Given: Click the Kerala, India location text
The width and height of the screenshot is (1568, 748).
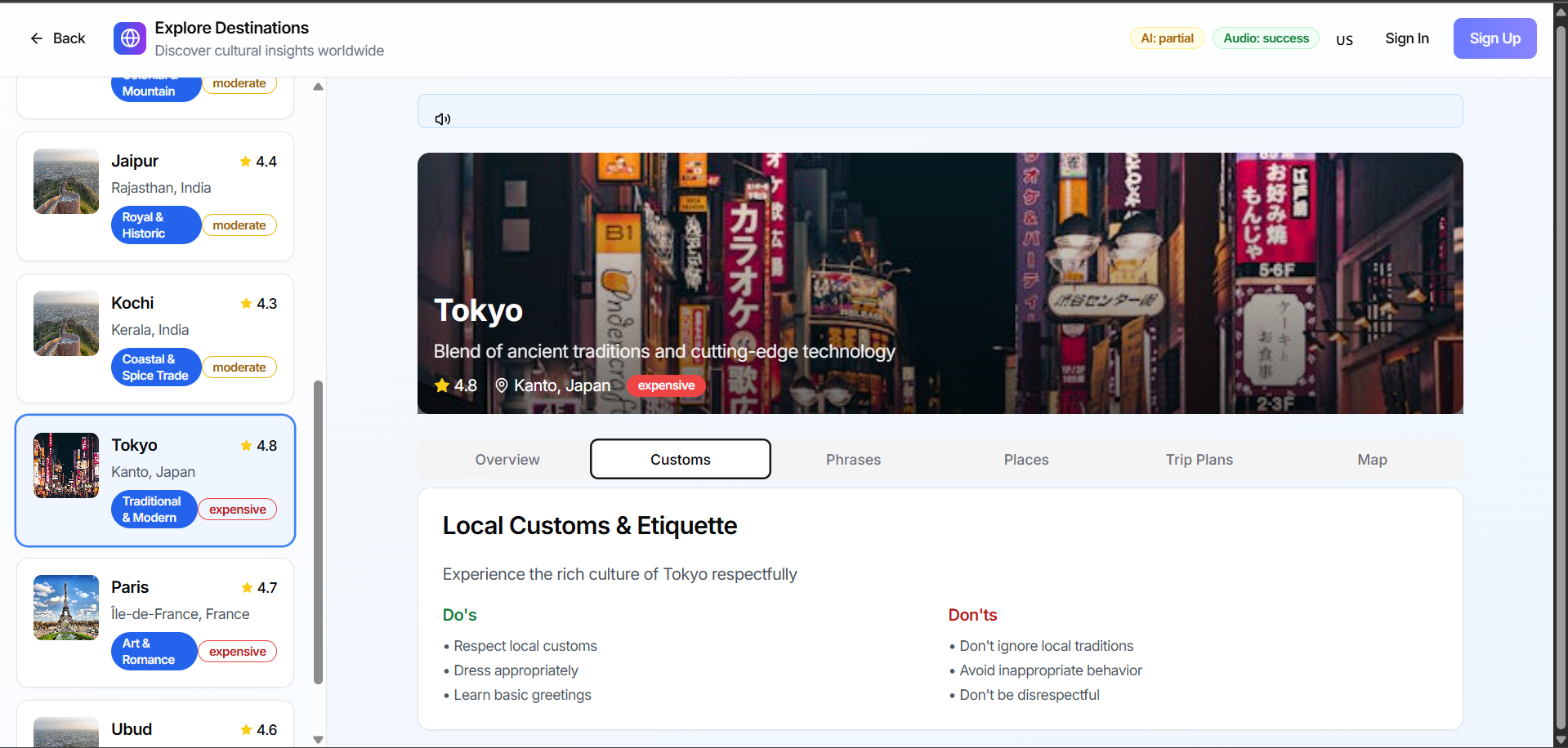Looking at the screenshot, I should 150,330.
